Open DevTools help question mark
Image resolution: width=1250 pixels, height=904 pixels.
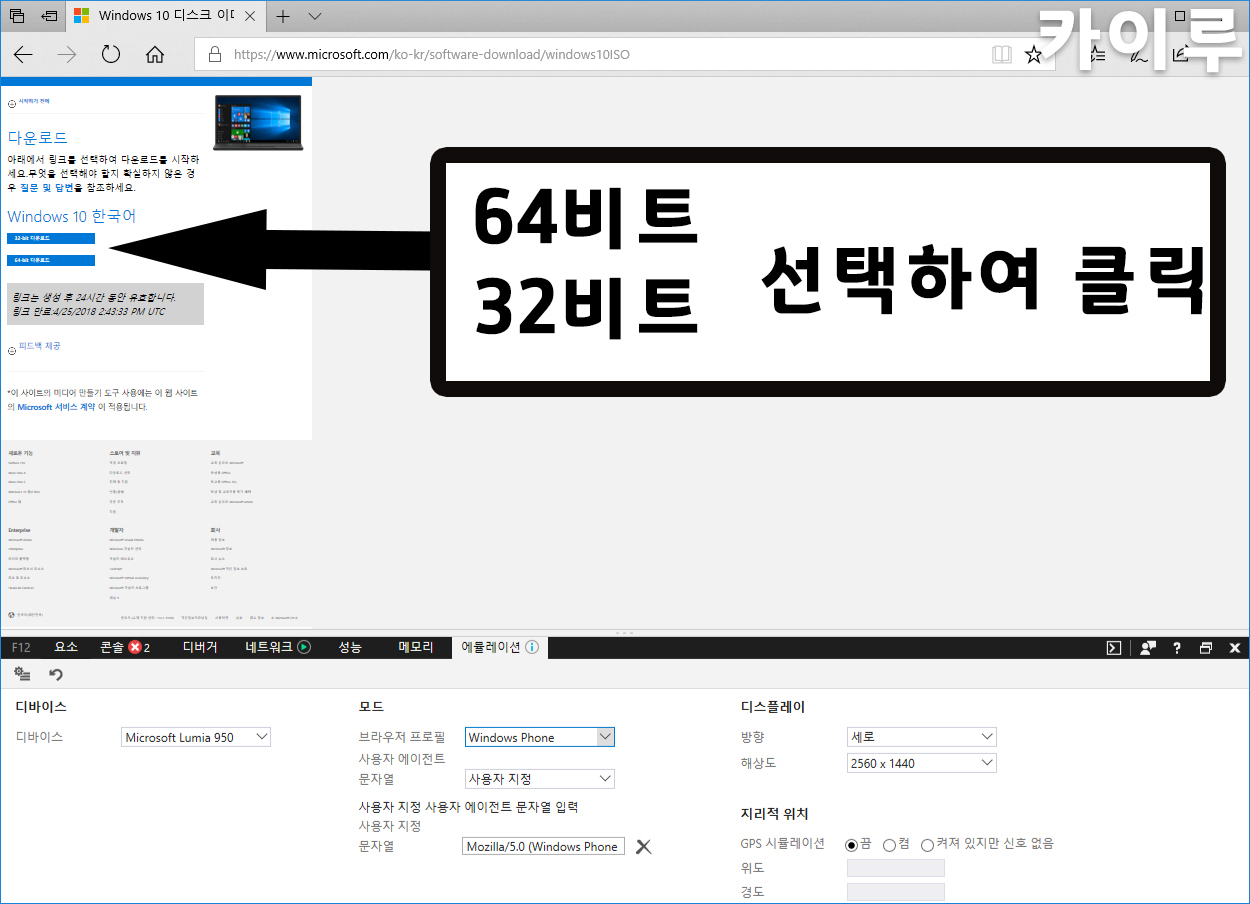[x=1177, y=647]
